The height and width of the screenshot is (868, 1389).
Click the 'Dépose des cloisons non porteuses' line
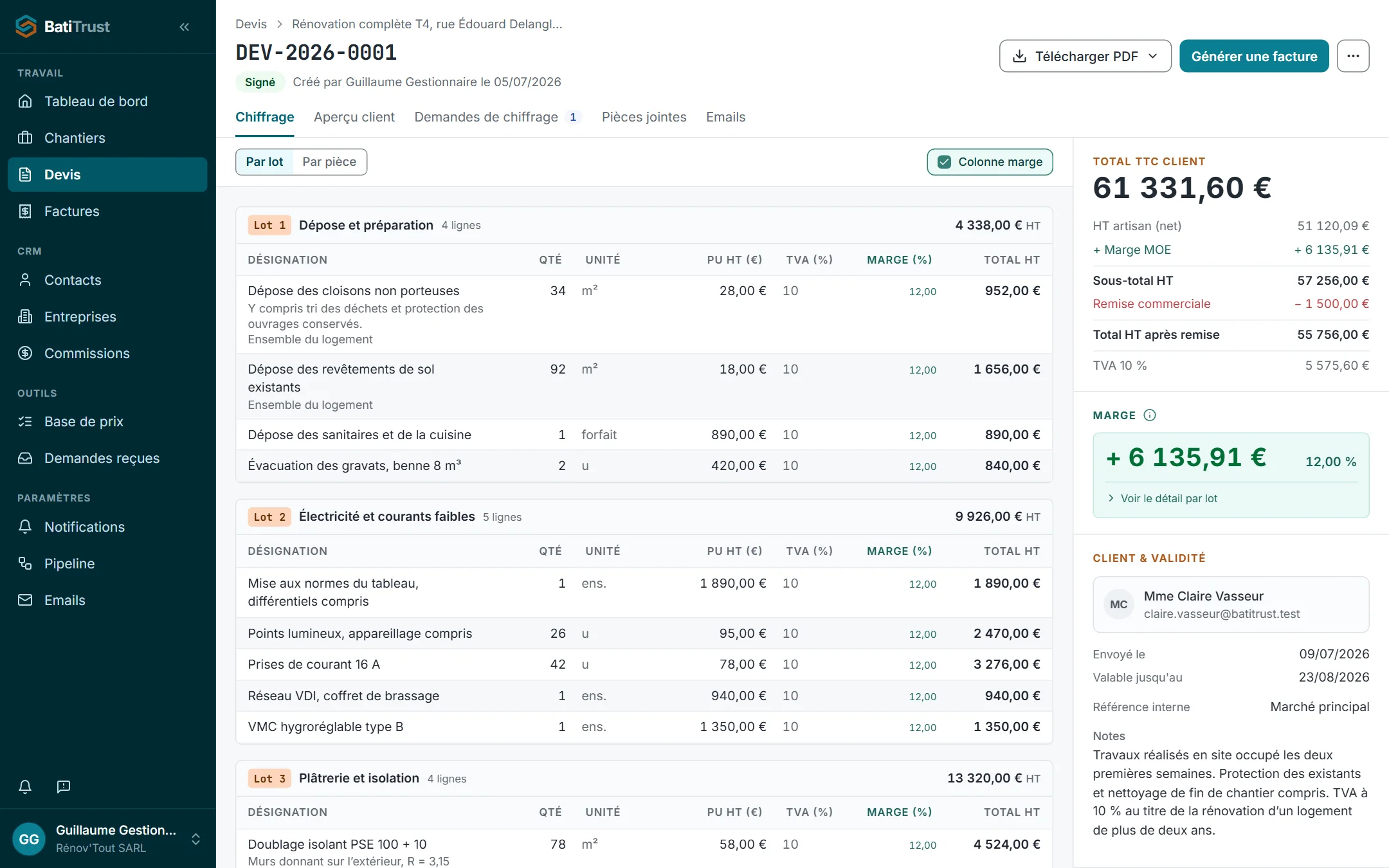644,315
